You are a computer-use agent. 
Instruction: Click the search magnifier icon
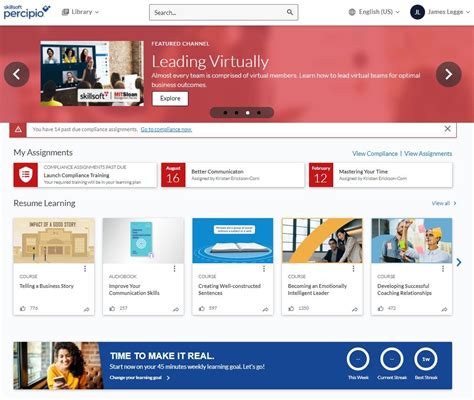(290, 12)
